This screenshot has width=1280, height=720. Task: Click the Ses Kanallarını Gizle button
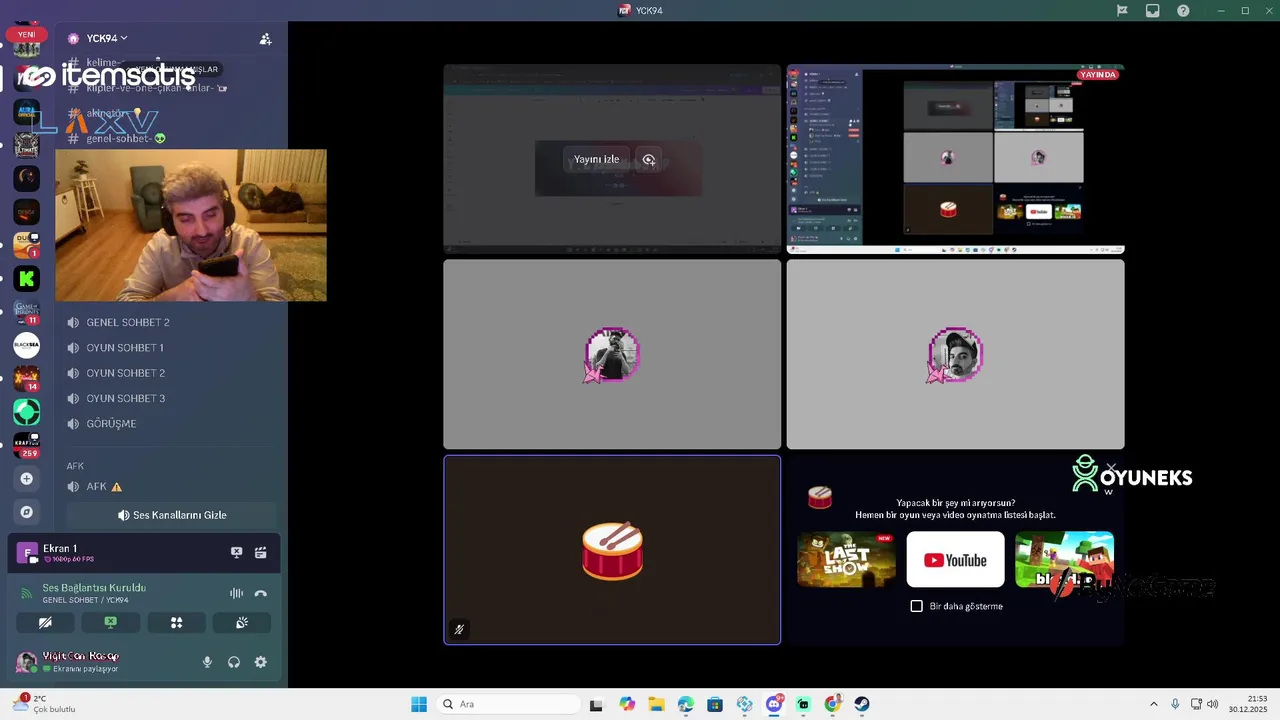(x=171, y=515)
